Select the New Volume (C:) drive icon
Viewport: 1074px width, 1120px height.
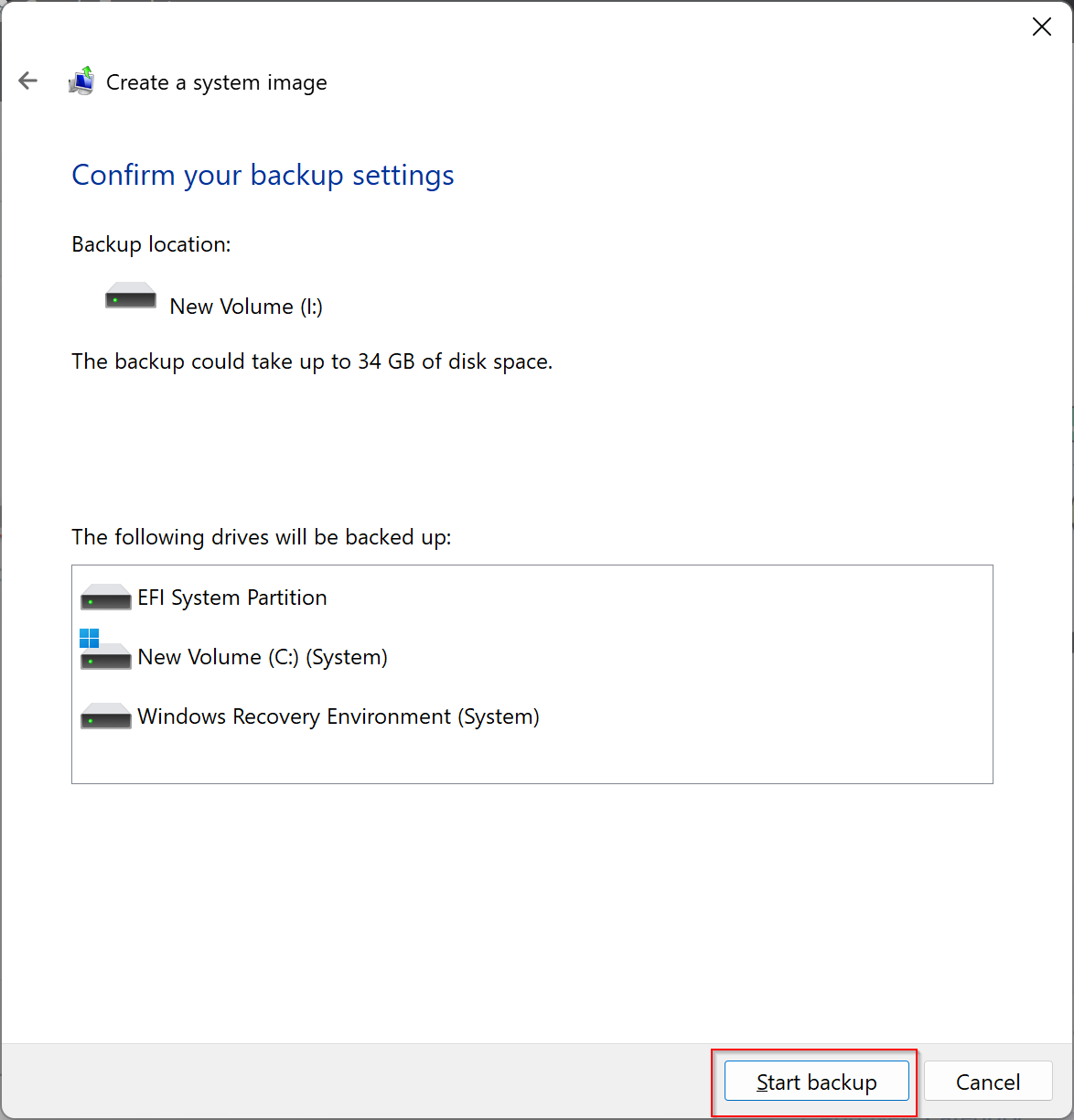coord(106,650)
